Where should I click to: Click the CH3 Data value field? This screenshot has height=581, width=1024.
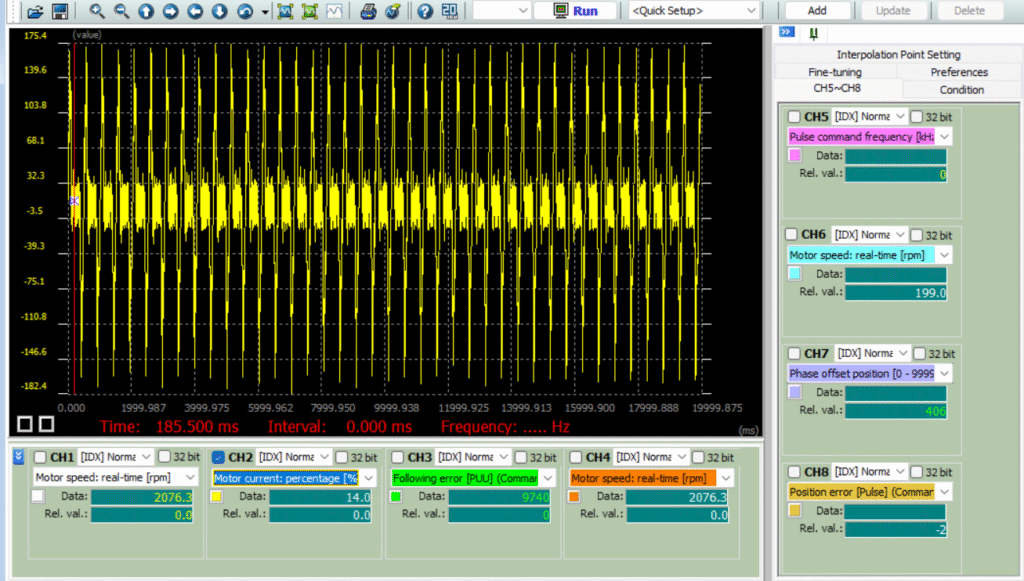click(501, 496)
